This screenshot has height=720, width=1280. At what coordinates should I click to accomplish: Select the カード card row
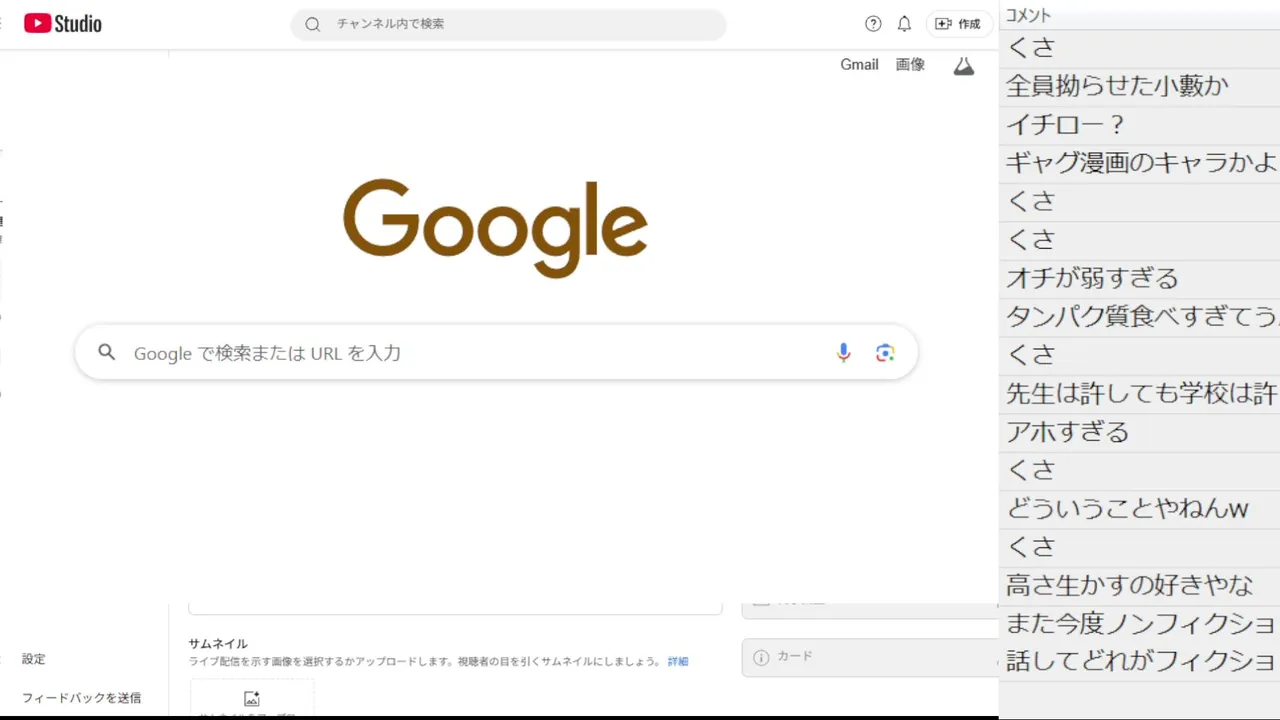tap(870, 657)
